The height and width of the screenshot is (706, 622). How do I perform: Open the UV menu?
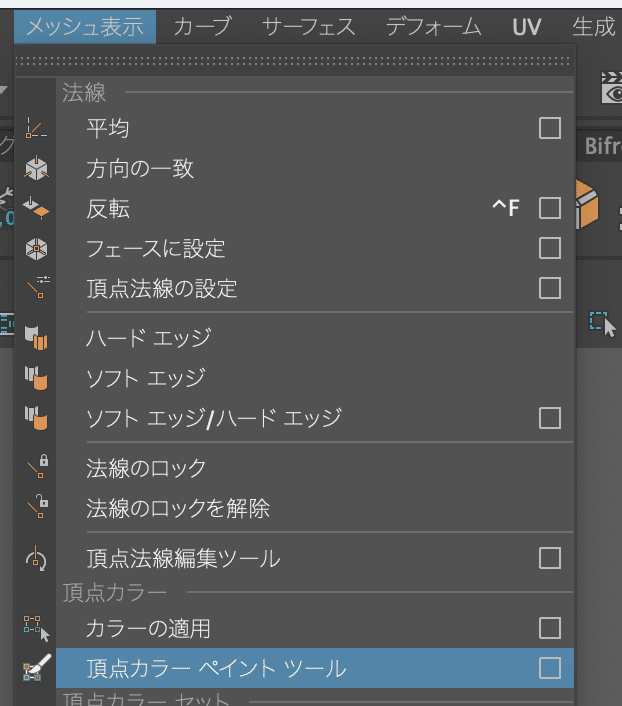pyautogui.click(x=527, y=27)
